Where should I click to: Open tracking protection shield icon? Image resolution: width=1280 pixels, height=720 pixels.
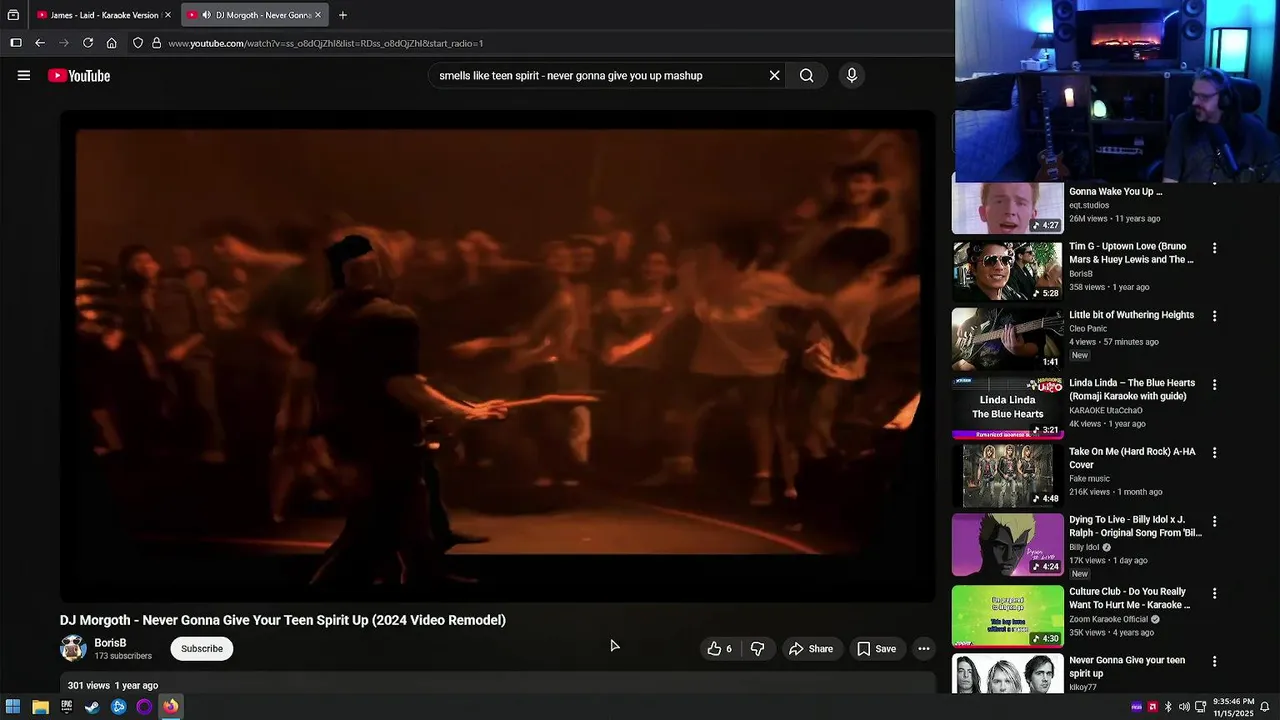[138, 43]
